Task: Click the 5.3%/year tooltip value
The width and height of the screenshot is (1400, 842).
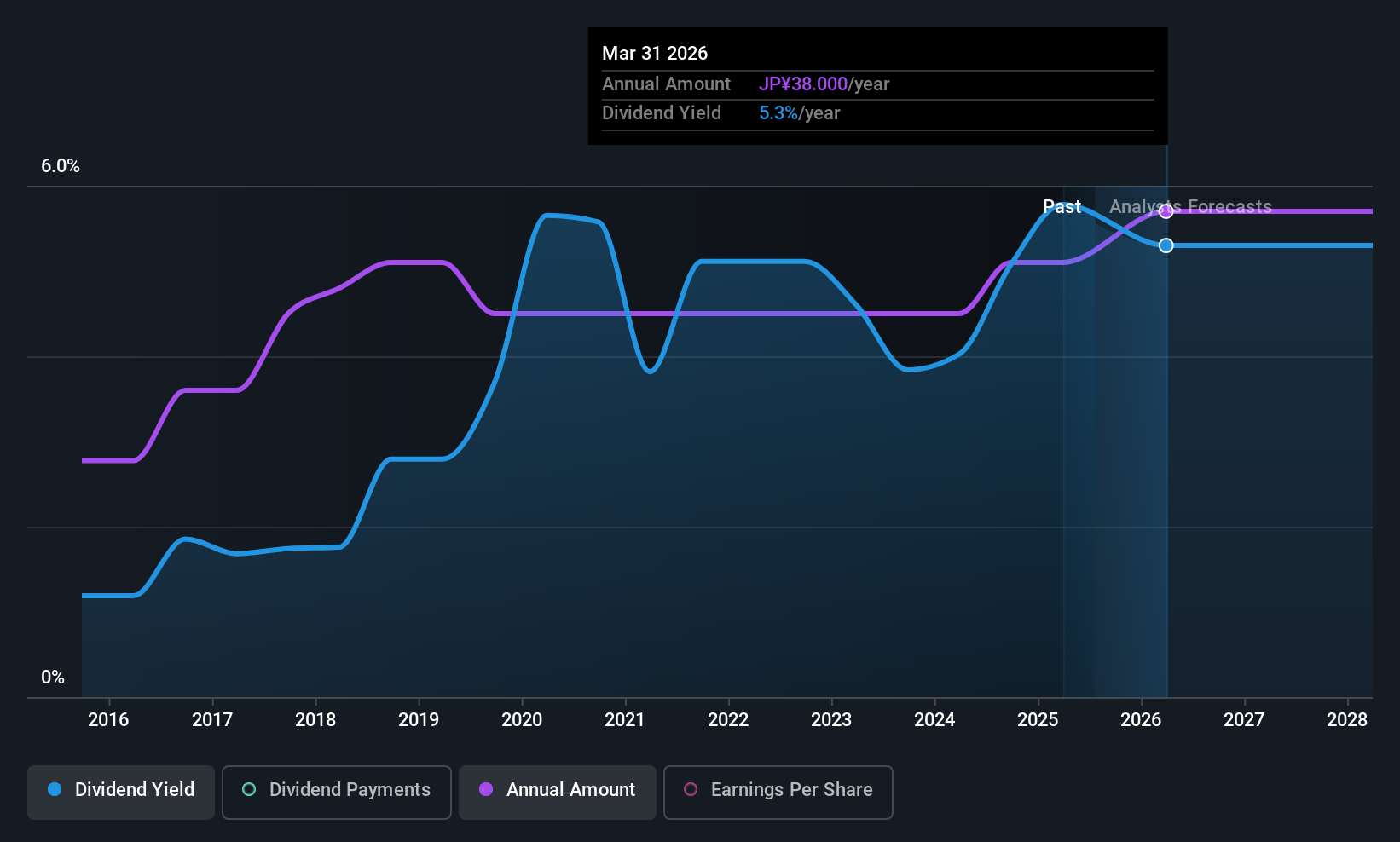Action: [799, 113]
